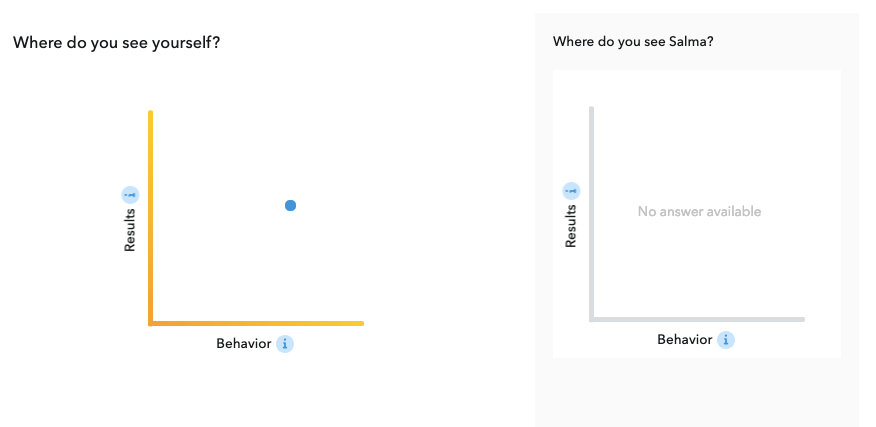876x427 pixels.
Task: Click the Results label beside Salma chart
Action: pyautogui.click(x=570, y=226)
